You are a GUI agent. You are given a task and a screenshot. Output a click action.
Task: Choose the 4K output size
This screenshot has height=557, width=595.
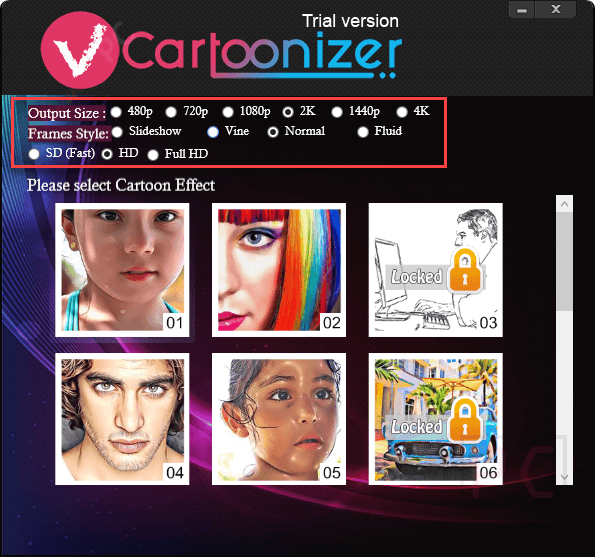(x=402, y=112)
